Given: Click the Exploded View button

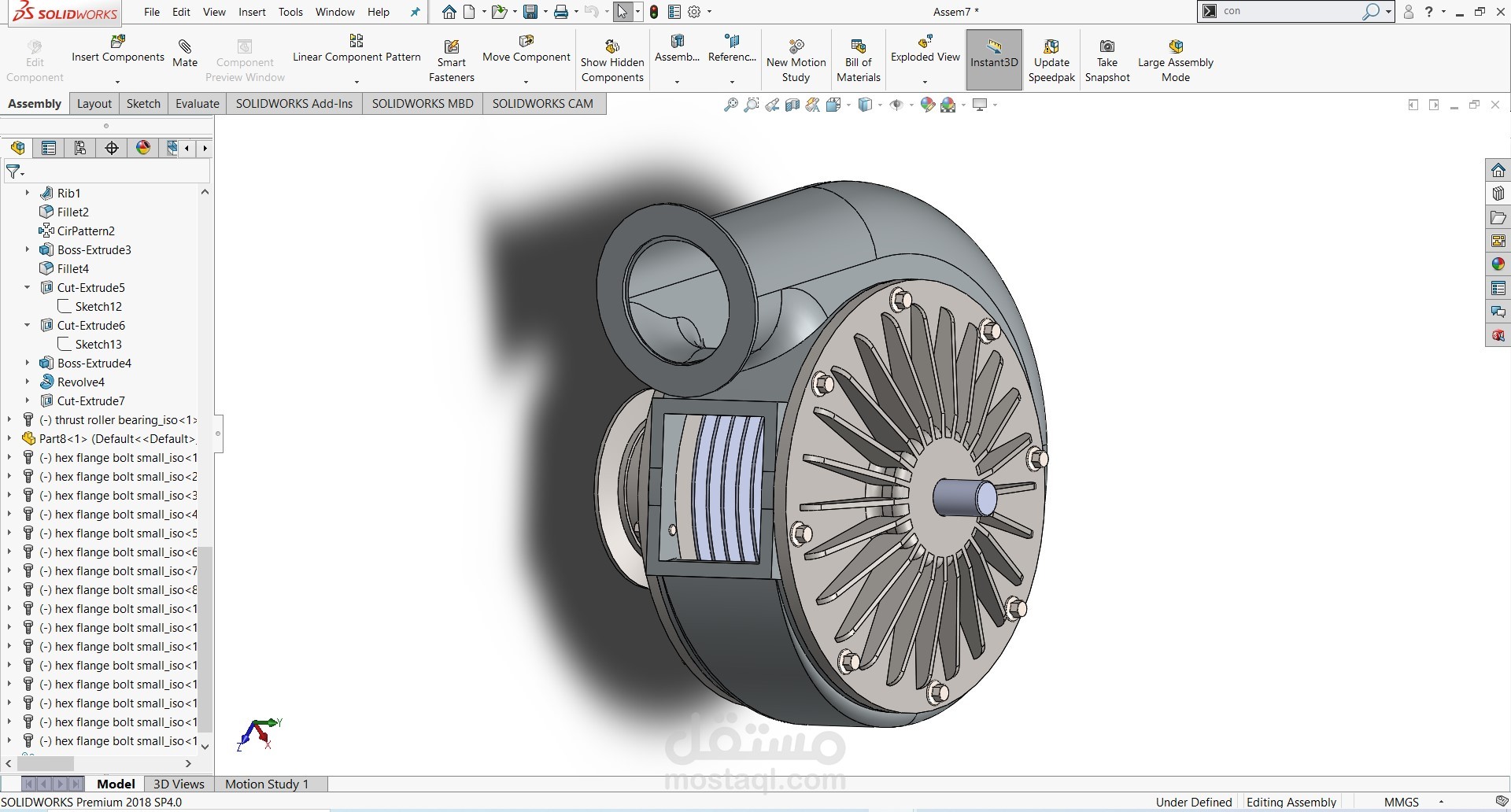Looking at the screenshot, I should pyautogui.click(x=925, y=49).
